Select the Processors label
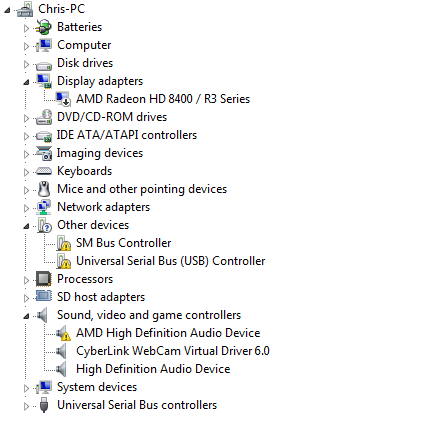 point(85,279)
